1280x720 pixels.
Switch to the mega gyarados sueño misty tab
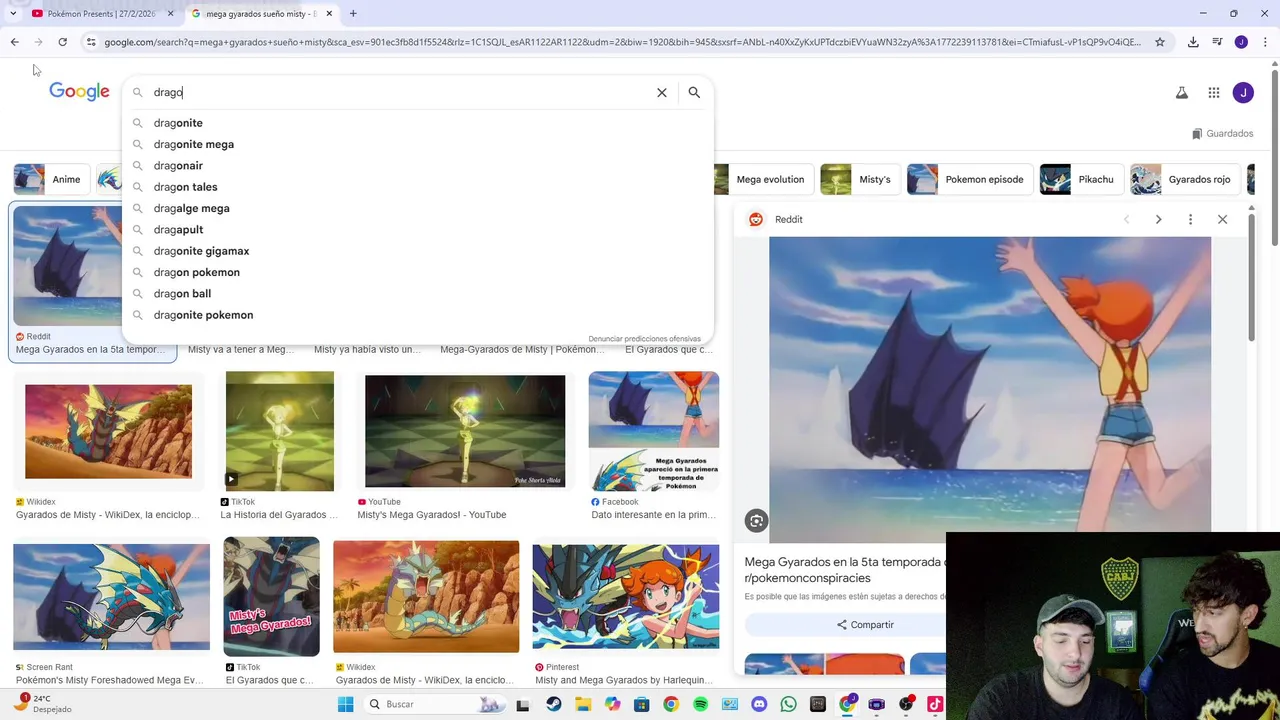(x=260, y=14)
